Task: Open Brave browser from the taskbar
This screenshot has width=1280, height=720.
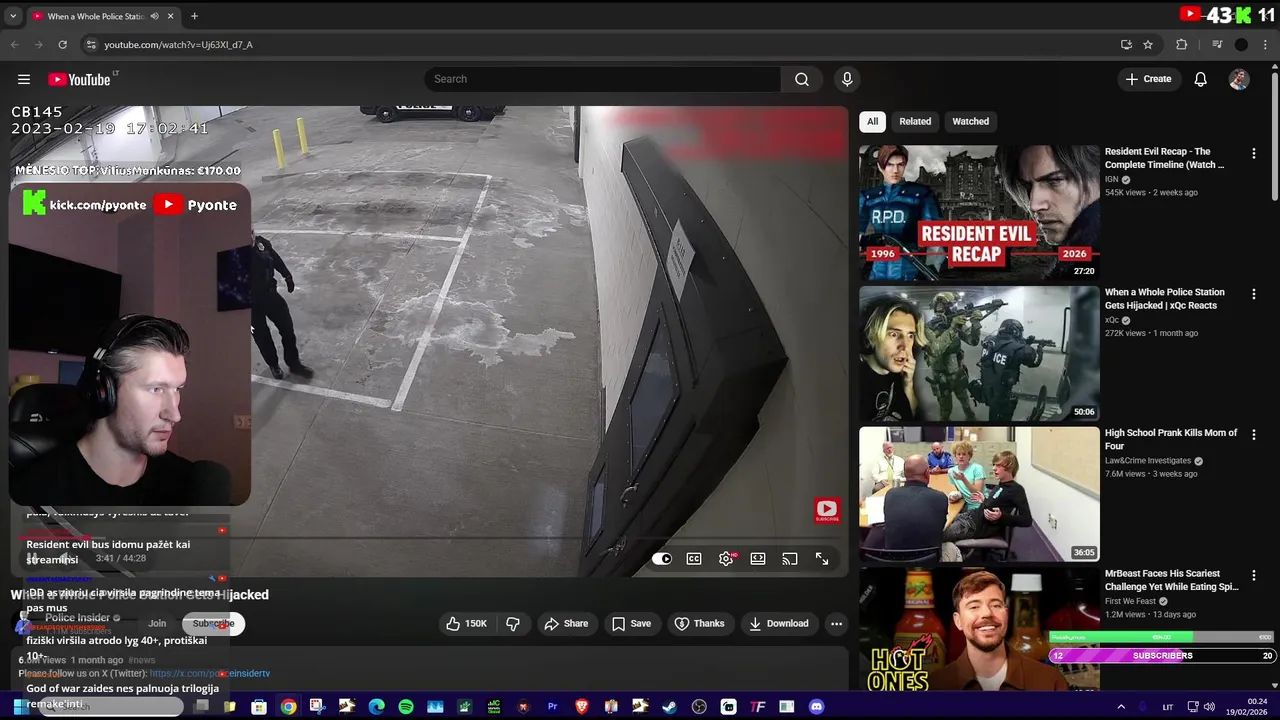Action: pos(581,707)
